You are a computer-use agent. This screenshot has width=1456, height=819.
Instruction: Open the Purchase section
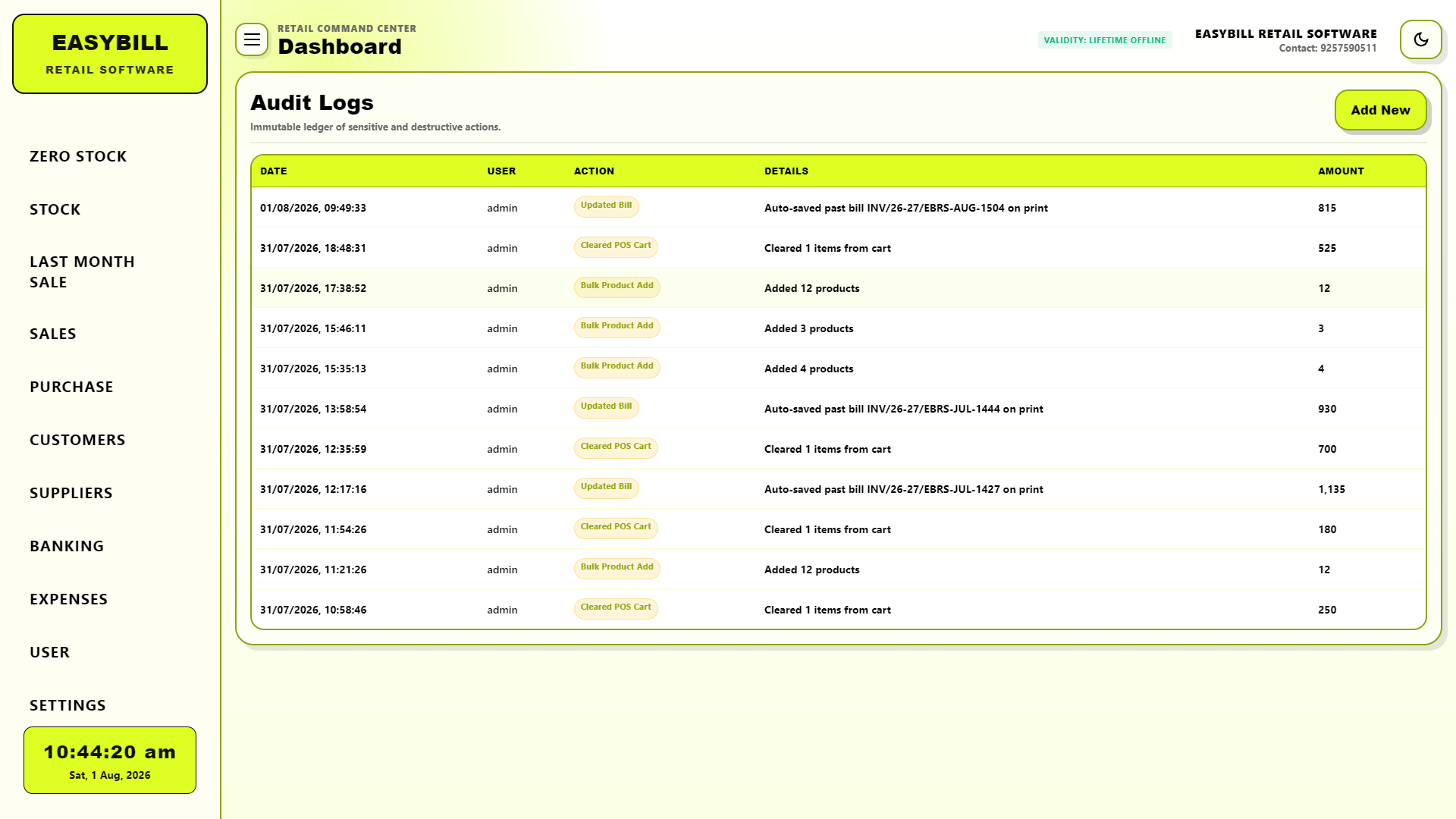coord(71,387)
